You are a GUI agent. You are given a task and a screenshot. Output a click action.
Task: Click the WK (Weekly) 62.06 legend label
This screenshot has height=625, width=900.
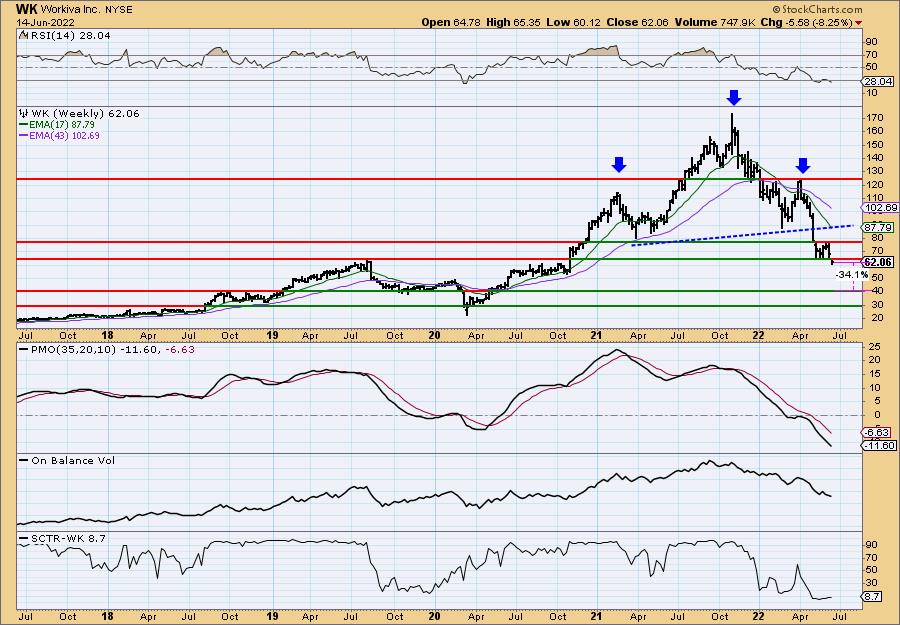coord(84,114)
